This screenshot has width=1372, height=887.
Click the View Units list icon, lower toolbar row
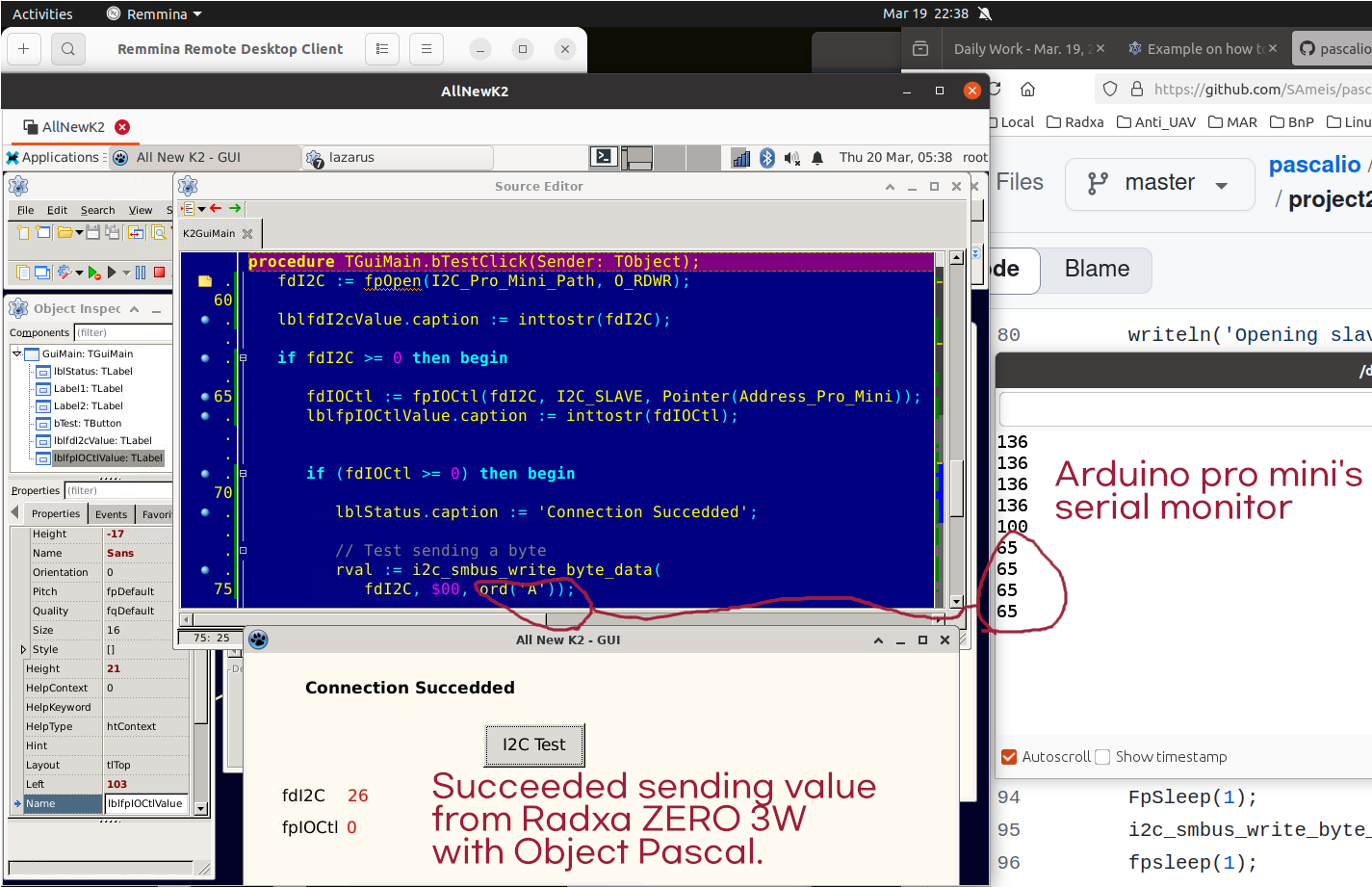click(23, 273)
